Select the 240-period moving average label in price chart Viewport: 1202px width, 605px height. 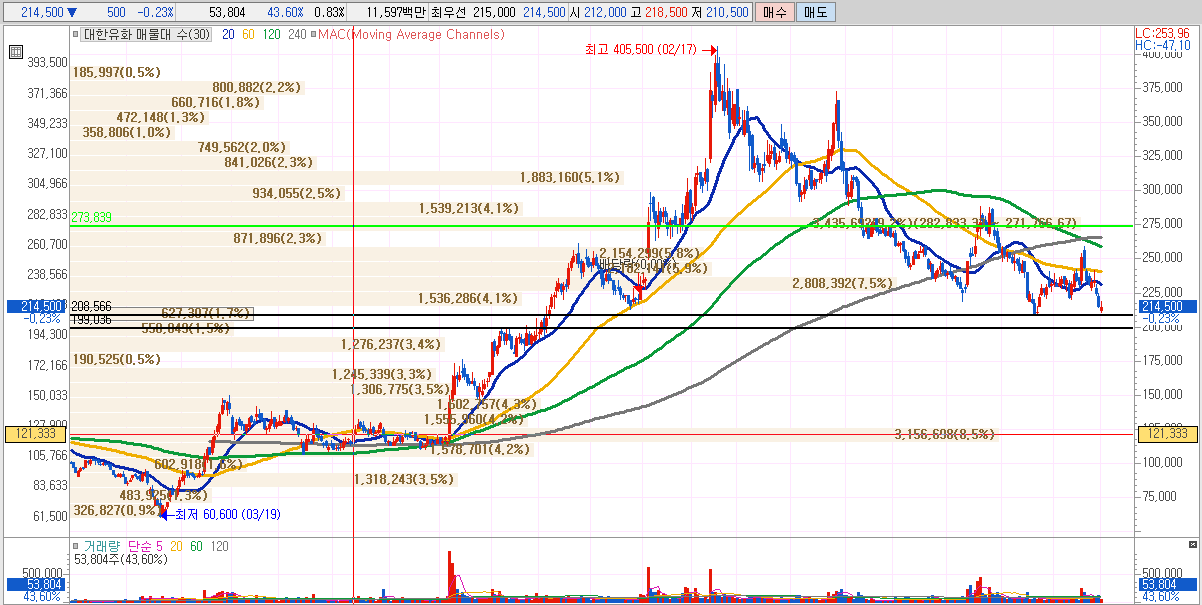coord(297,34)
